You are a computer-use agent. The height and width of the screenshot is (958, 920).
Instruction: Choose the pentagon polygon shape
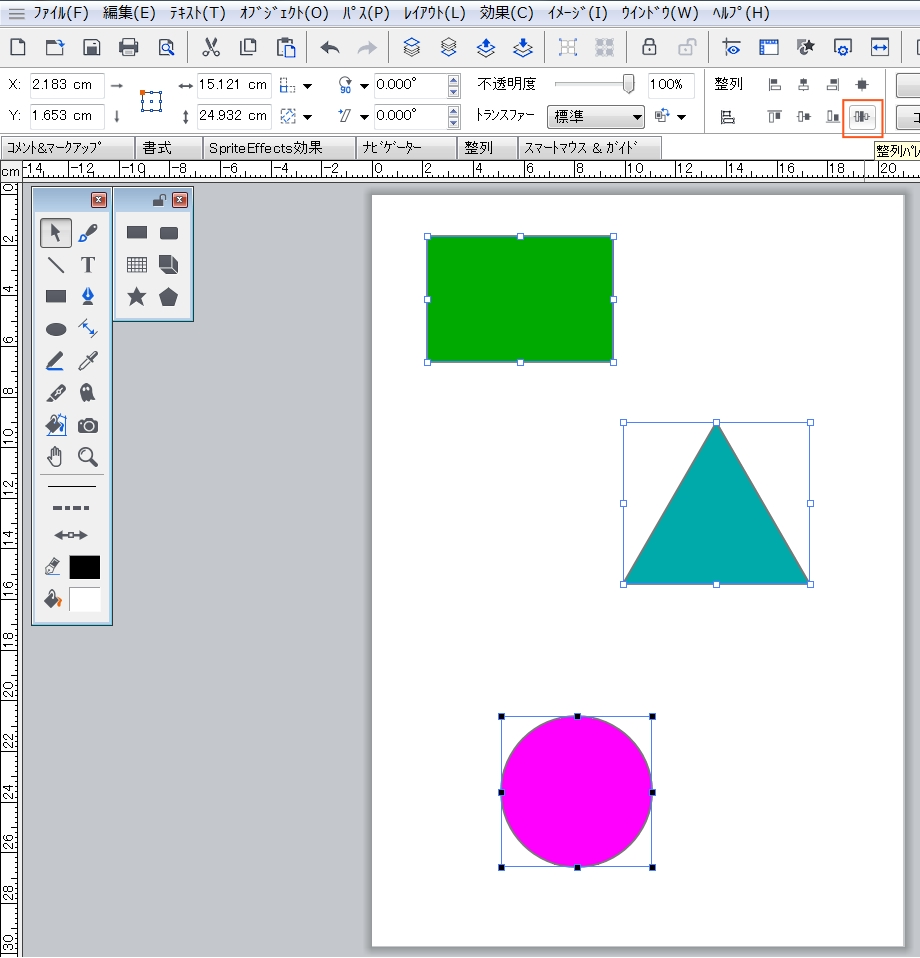(168, 297)
